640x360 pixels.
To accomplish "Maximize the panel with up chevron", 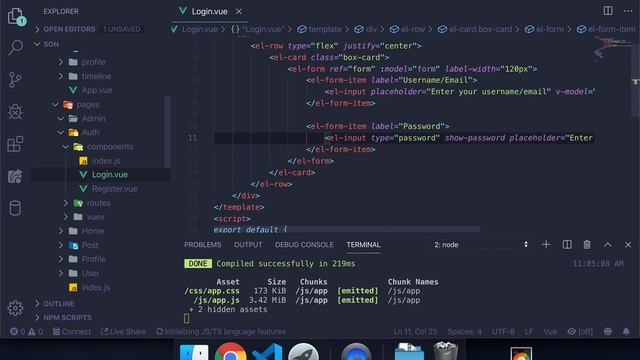I will point(607,244).
